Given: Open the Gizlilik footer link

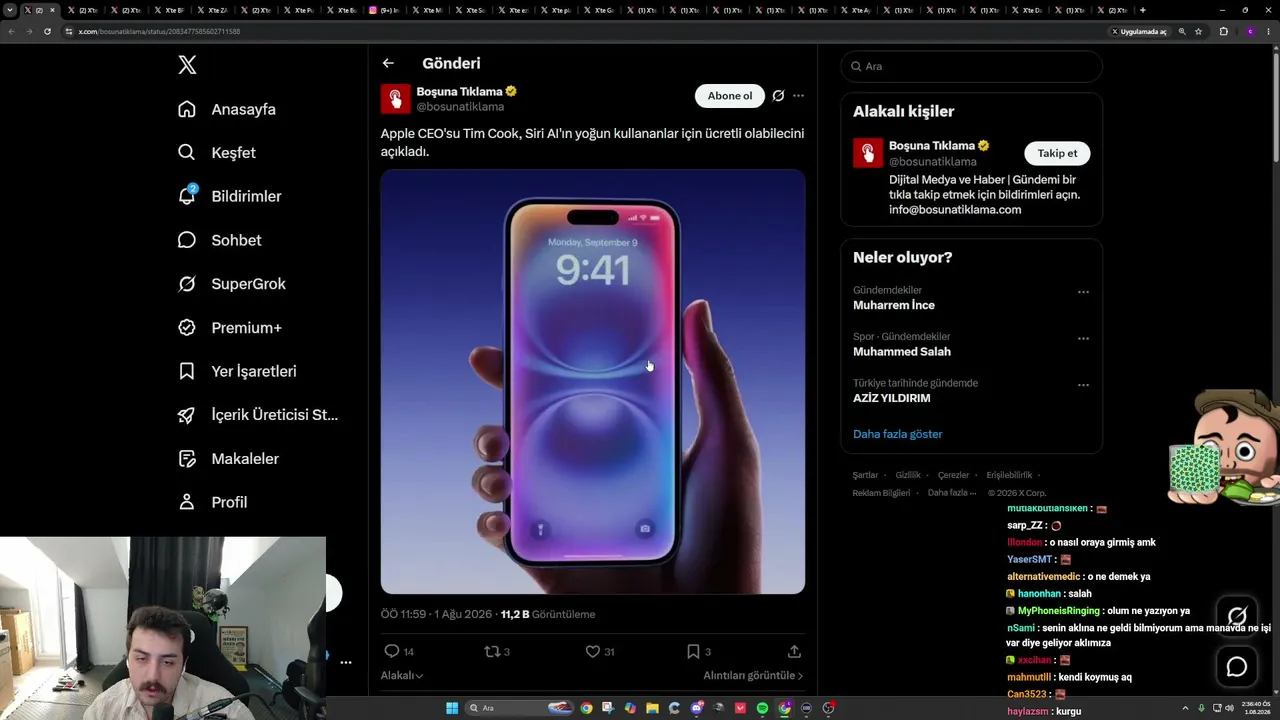Looking at the screenshot, I should 908,475.
